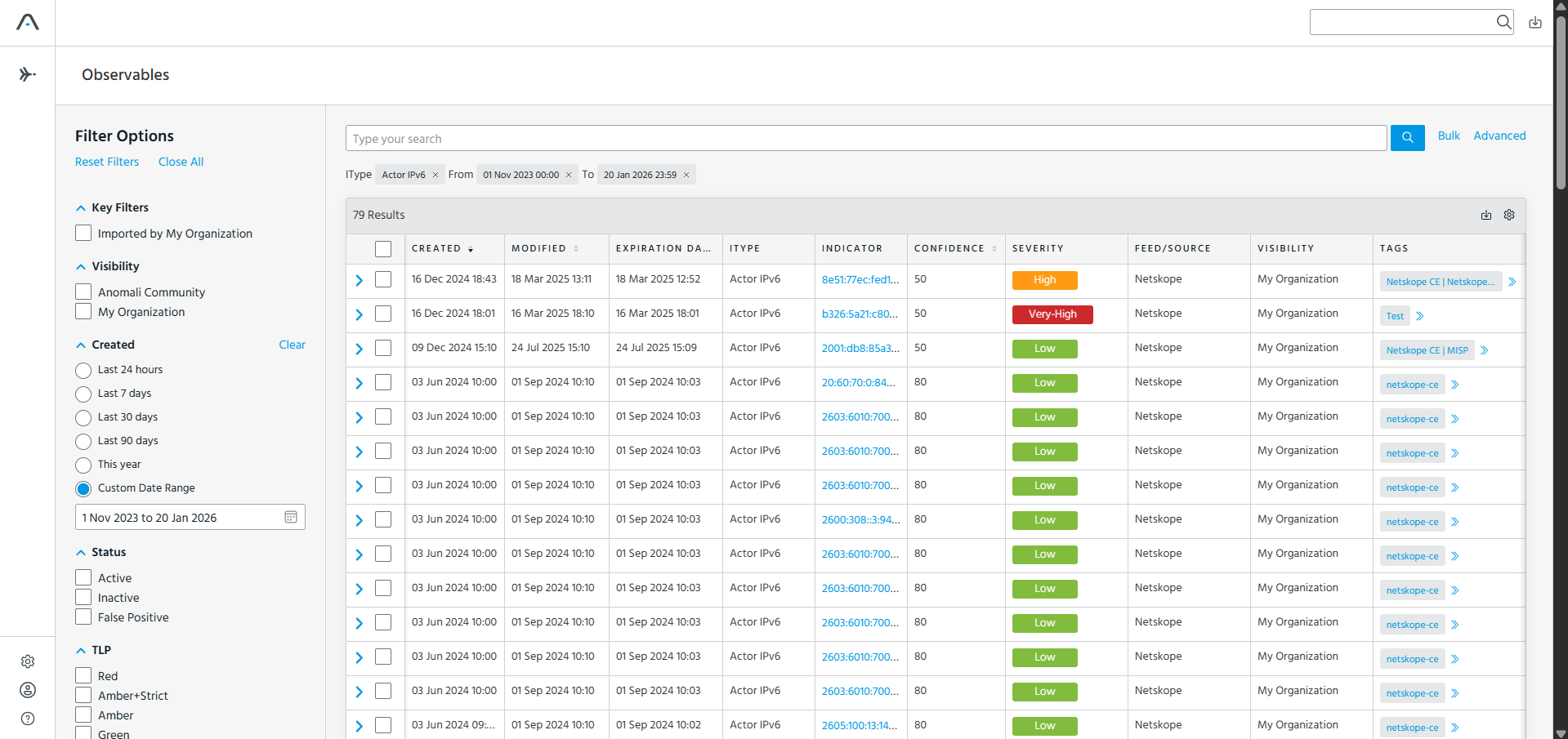Open settings gear in left sidebar
The width and height of the screenshot is (1568, 739).
pyautogui.click(x=28, y=661)
